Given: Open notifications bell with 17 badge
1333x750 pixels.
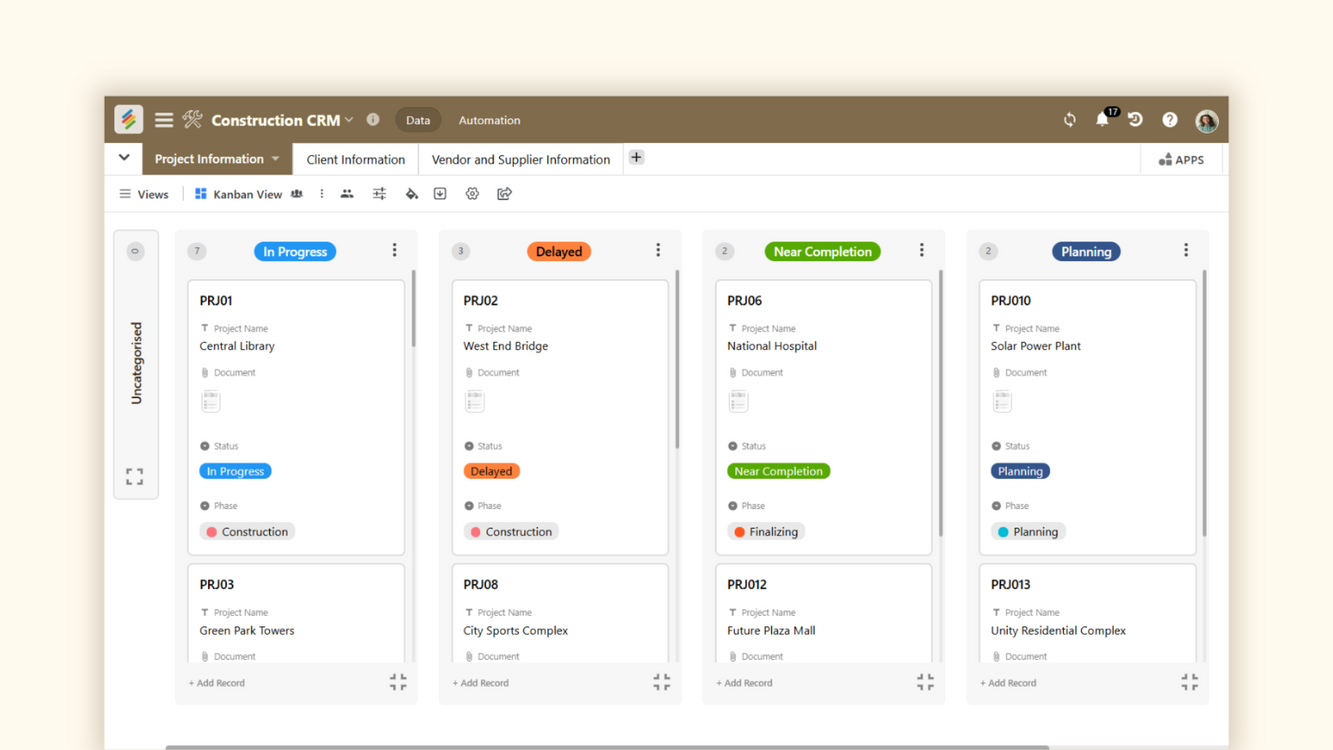Looking at the screenshot, I should point(1102,119).
